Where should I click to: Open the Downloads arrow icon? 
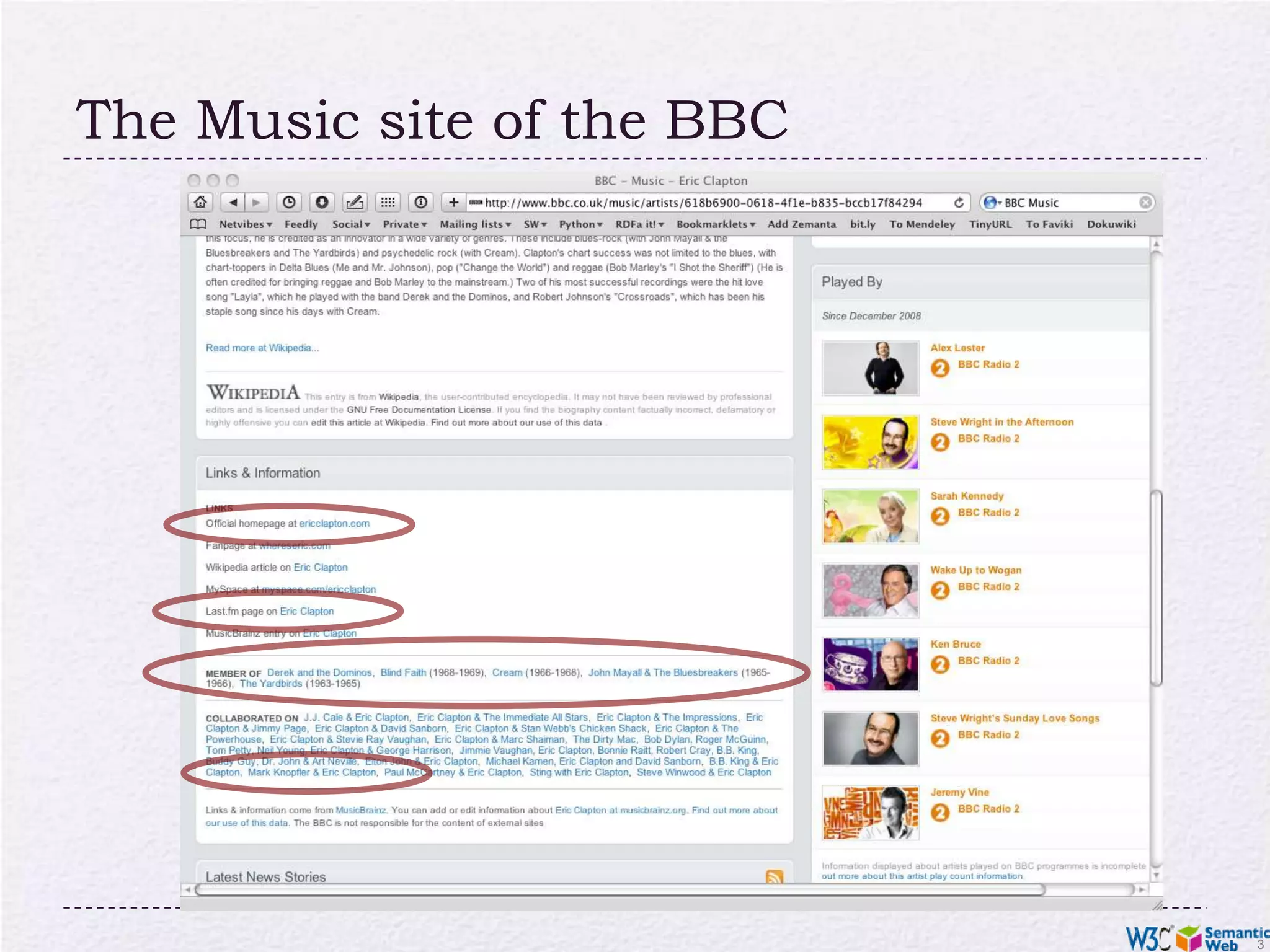(321, 202)
